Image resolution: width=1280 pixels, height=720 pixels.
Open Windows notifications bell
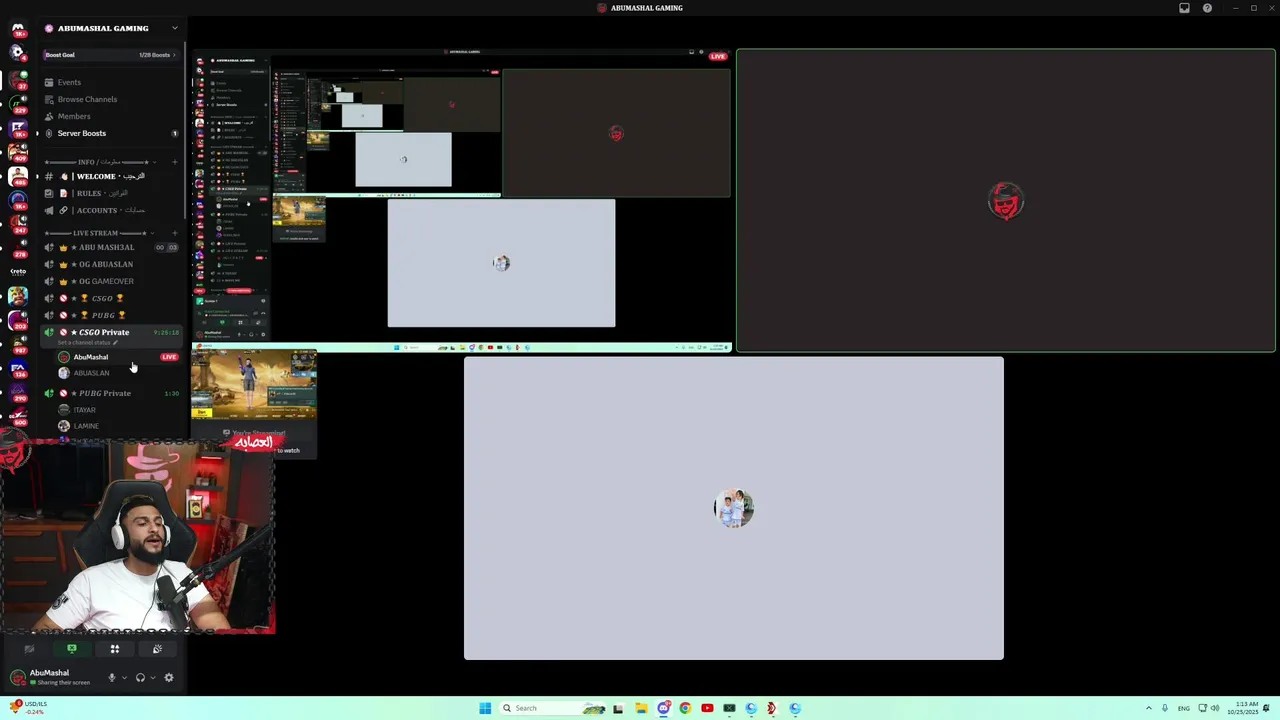(x=1266, y=708)
